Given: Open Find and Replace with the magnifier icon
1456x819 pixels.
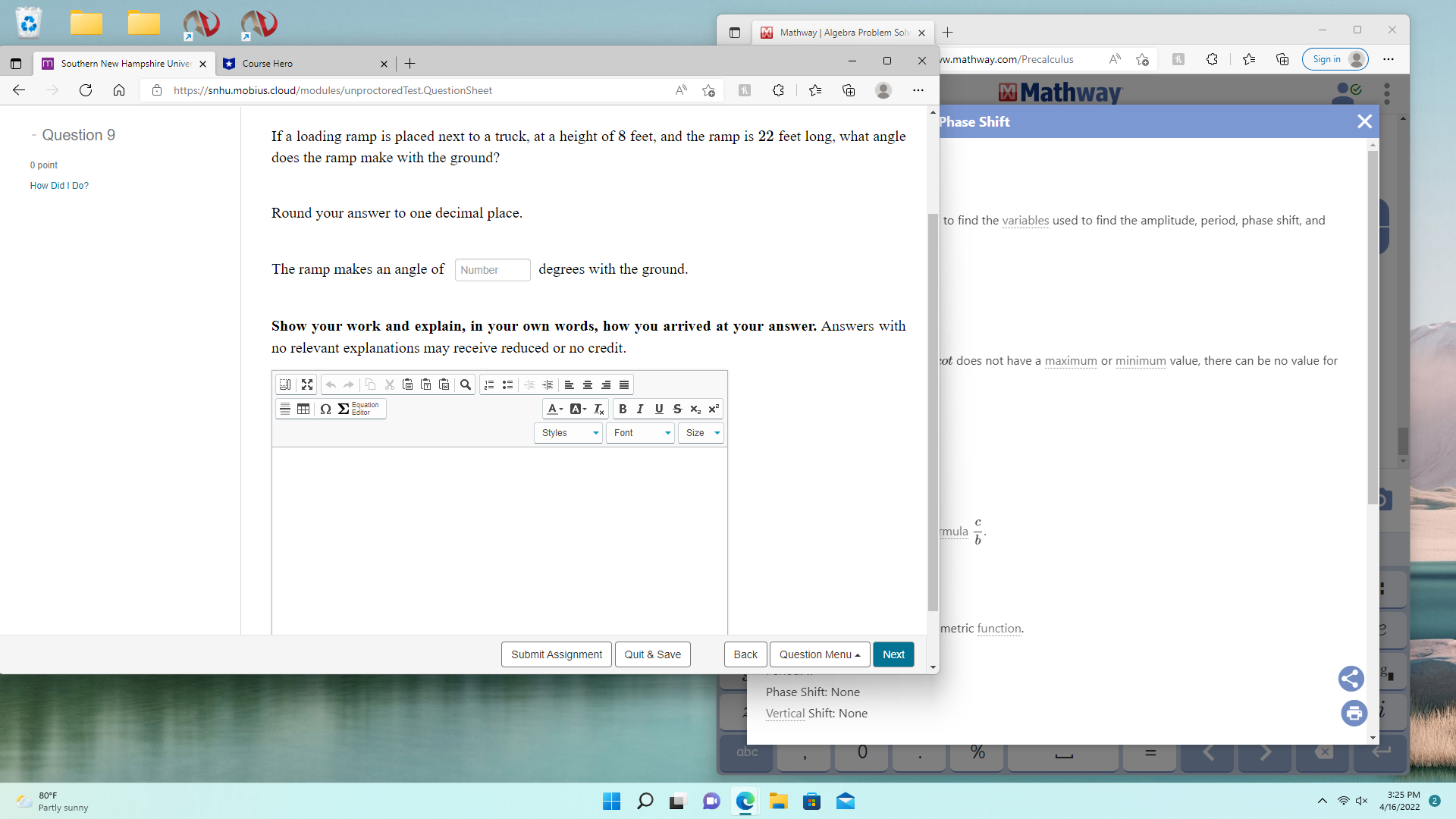Looking at the screenshot, I should (466, 384).
